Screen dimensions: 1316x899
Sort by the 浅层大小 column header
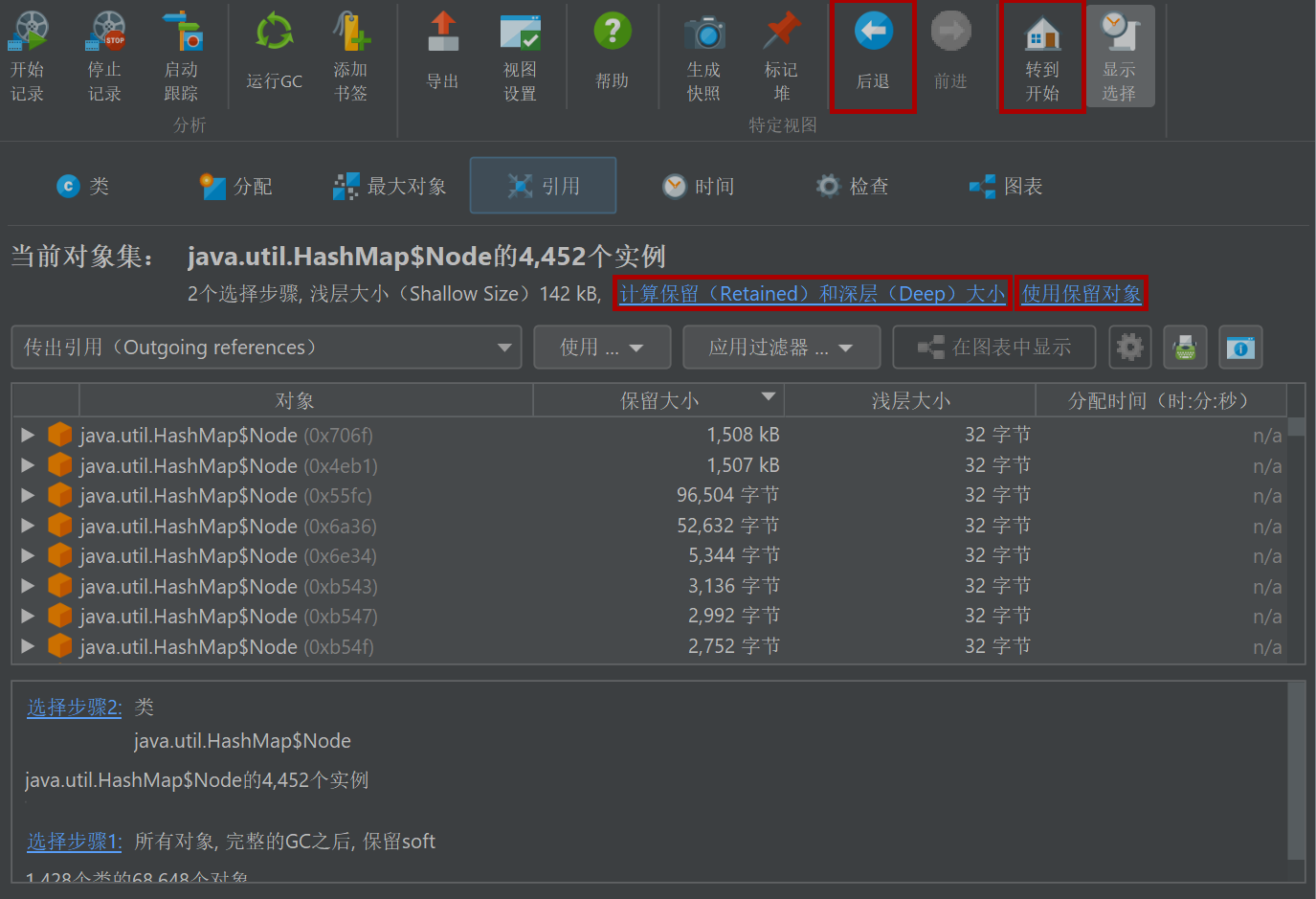(910, 400)
